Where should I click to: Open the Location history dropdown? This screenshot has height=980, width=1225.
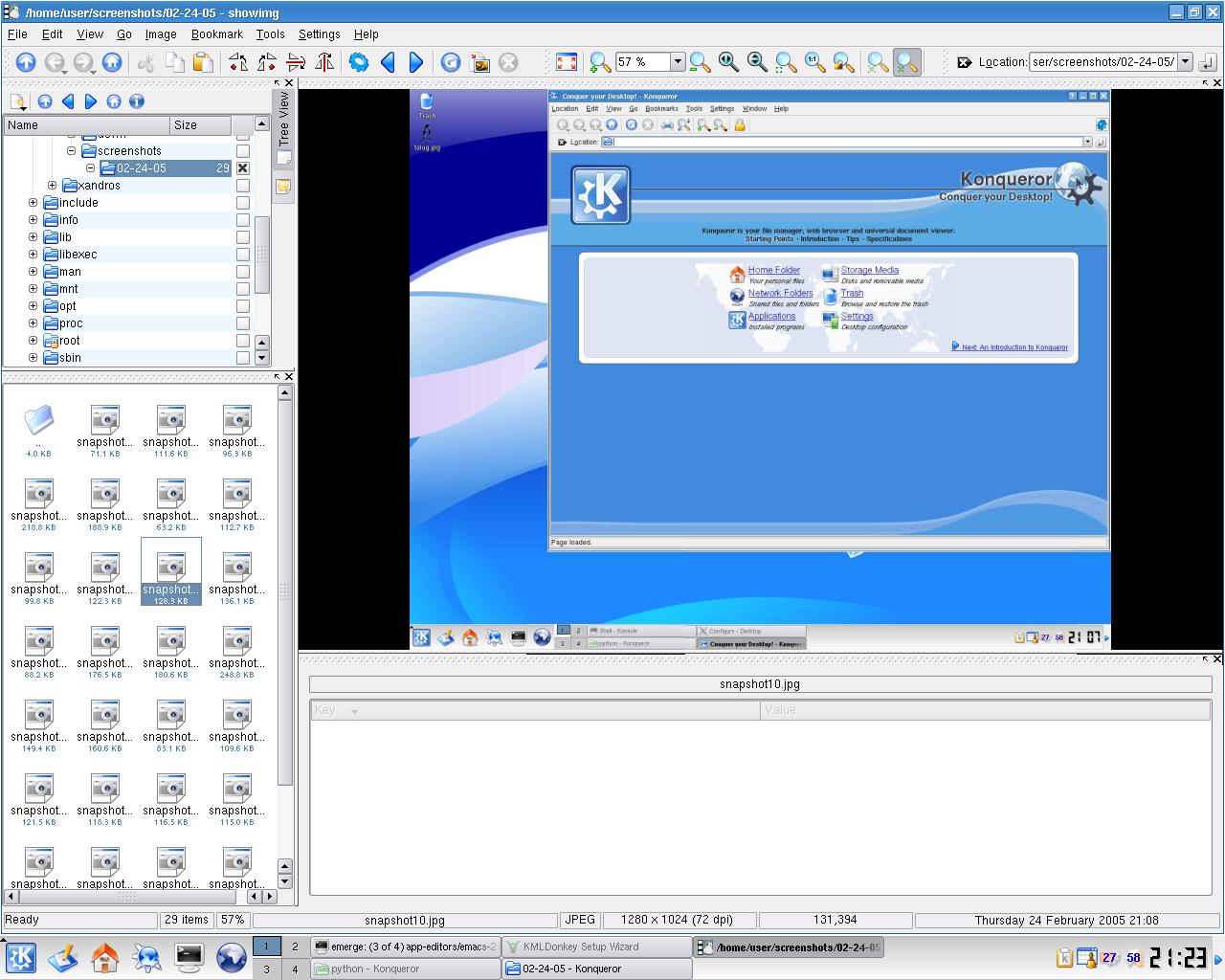(x=1185, y=62)
